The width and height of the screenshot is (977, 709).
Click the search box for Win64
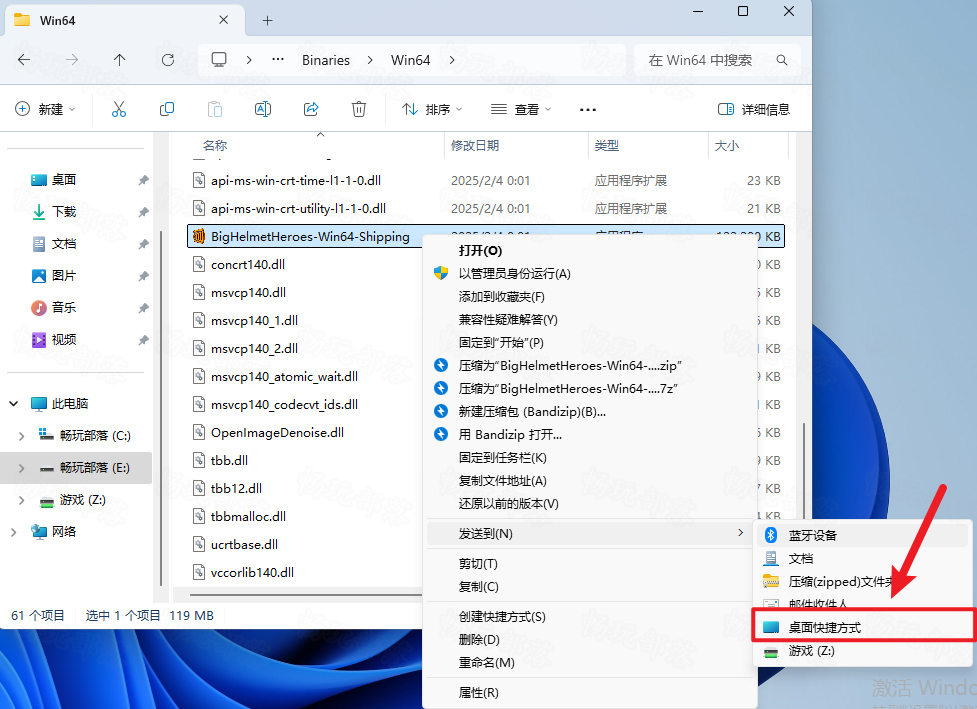click(717, 60)
